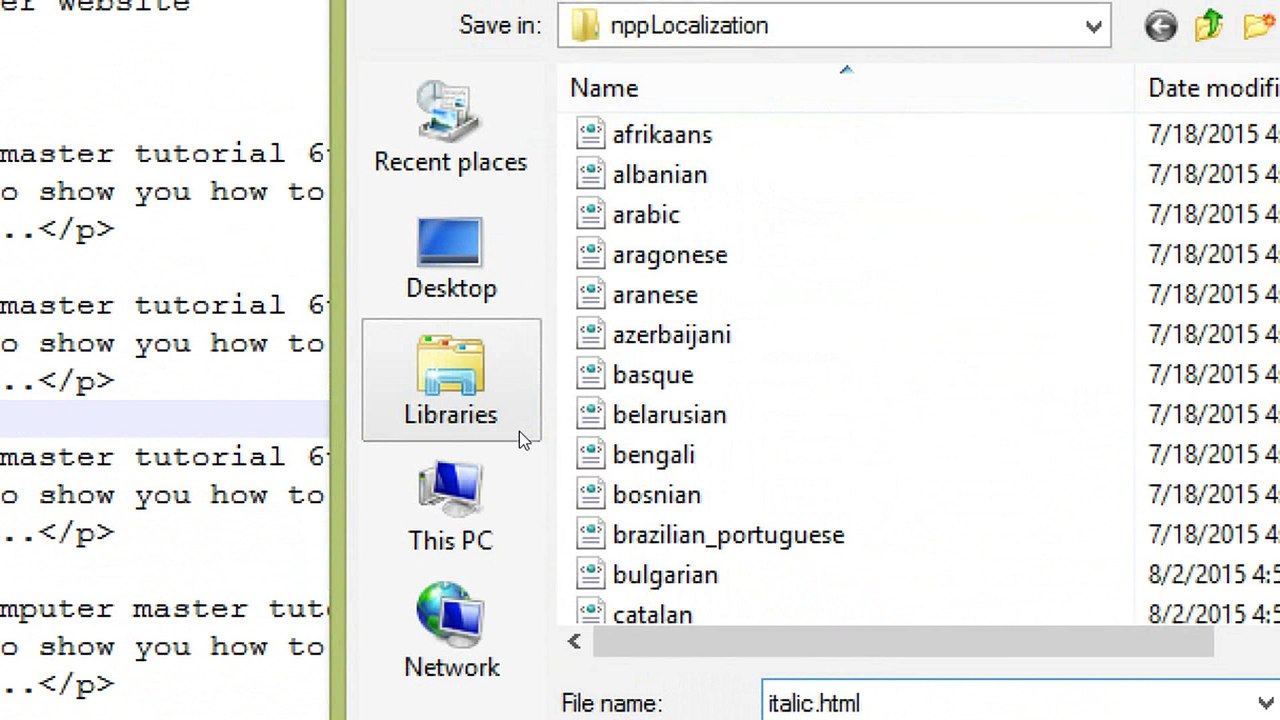The height and width of the screenshot is (720, 1280).
Task: Select the bengali file icon
Action: pyautogui.click(x=591, y=454)
